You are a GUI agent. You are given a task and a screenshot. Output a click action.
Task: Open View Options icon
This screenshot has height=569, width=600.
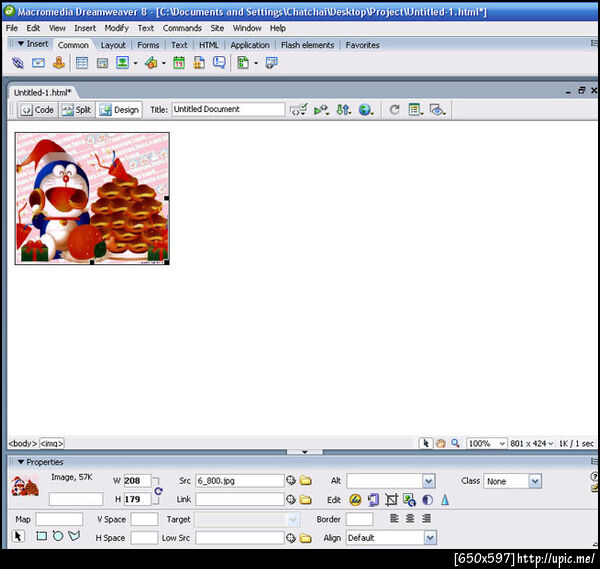[x=415, y=110]
